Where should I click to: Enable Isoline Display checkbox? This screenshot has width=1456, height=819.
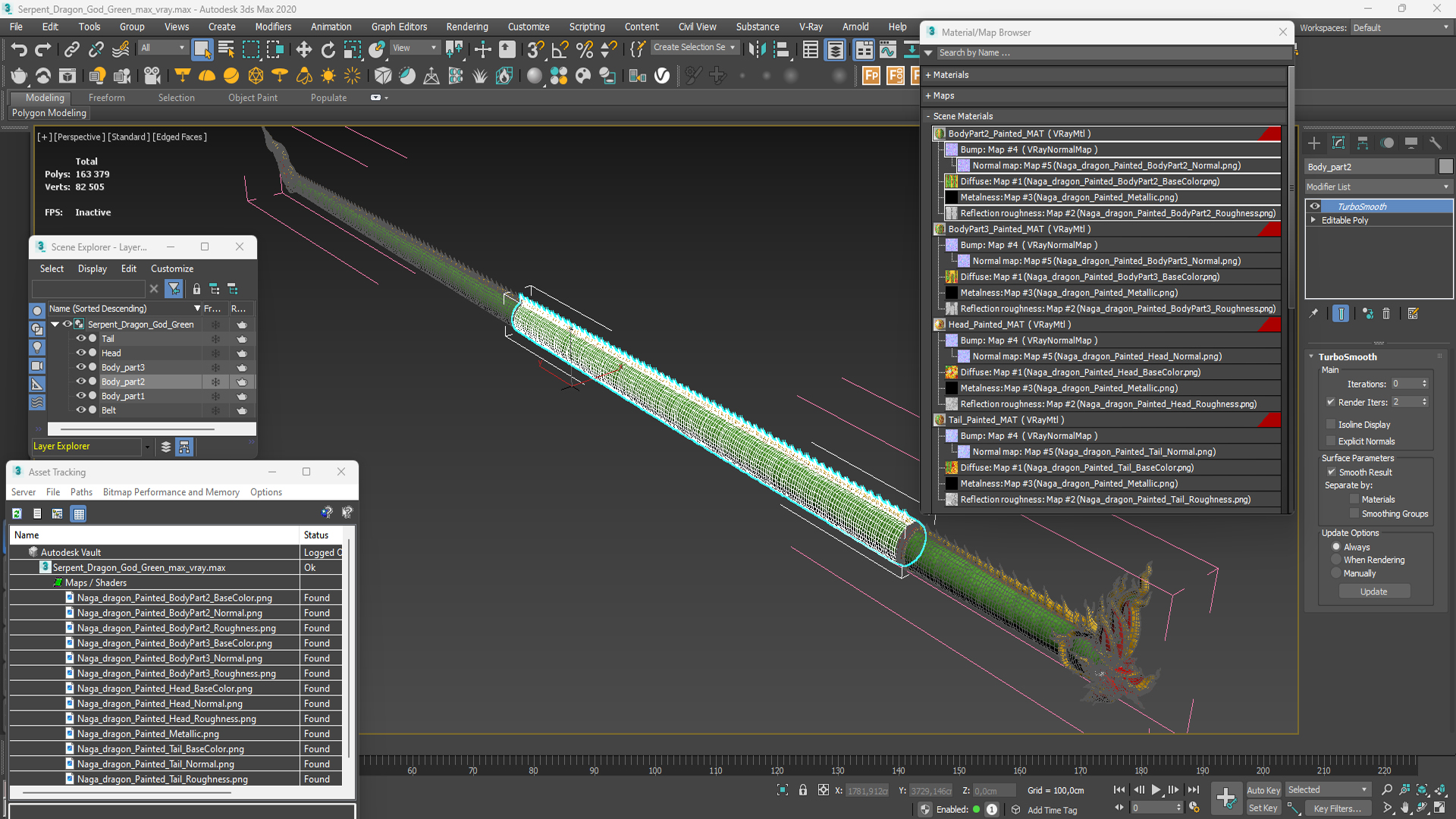pyautogui.click(x=1331, y=424)
